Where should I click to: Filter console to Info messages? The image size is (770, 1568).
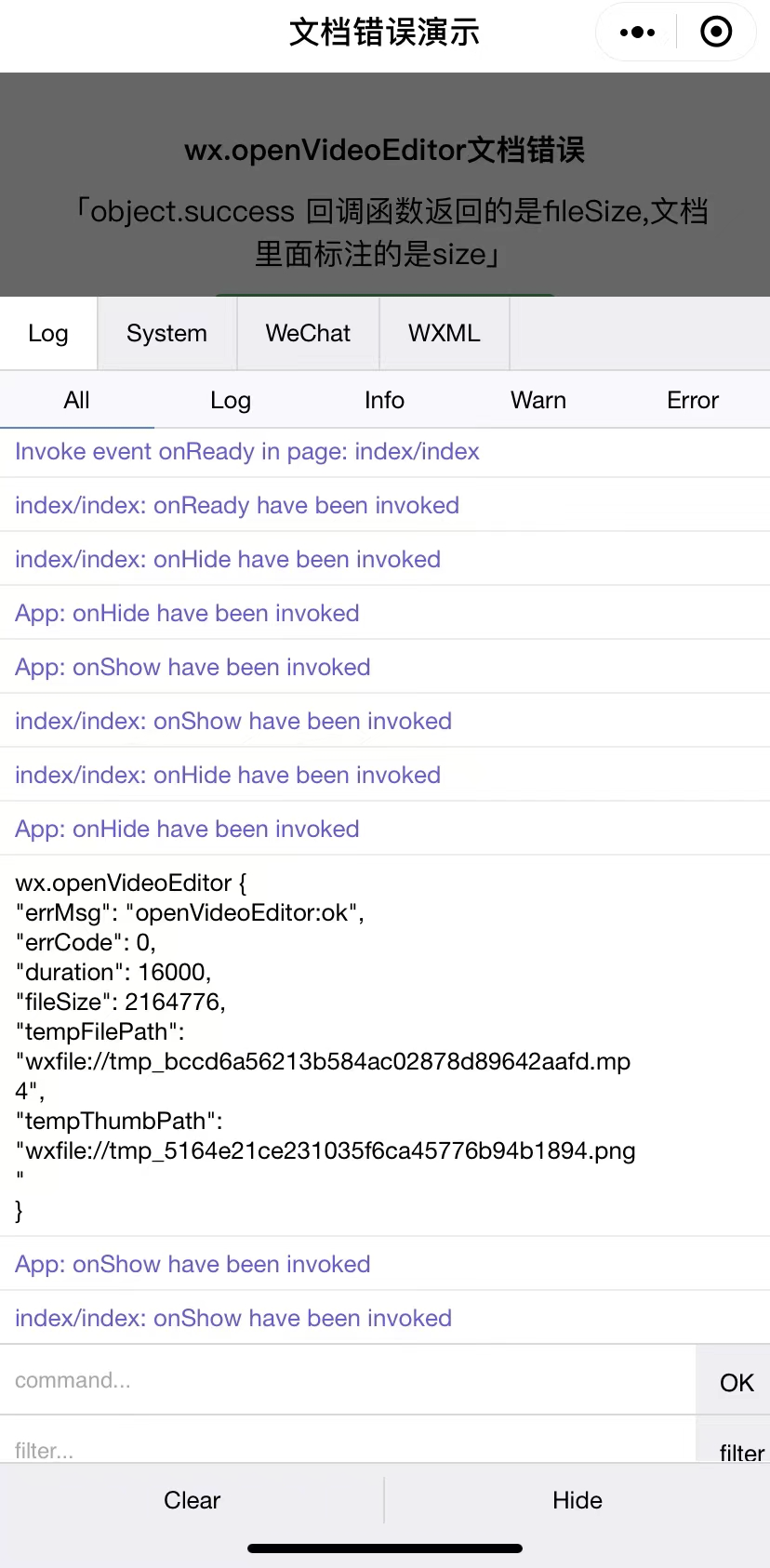[384, 400]
